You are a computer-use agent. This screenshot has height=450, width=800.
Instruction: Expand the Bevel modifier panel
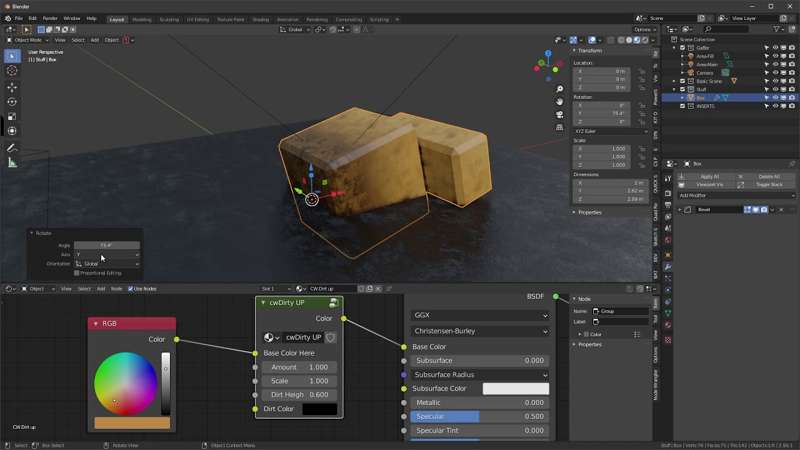click(x=680, y=210)
